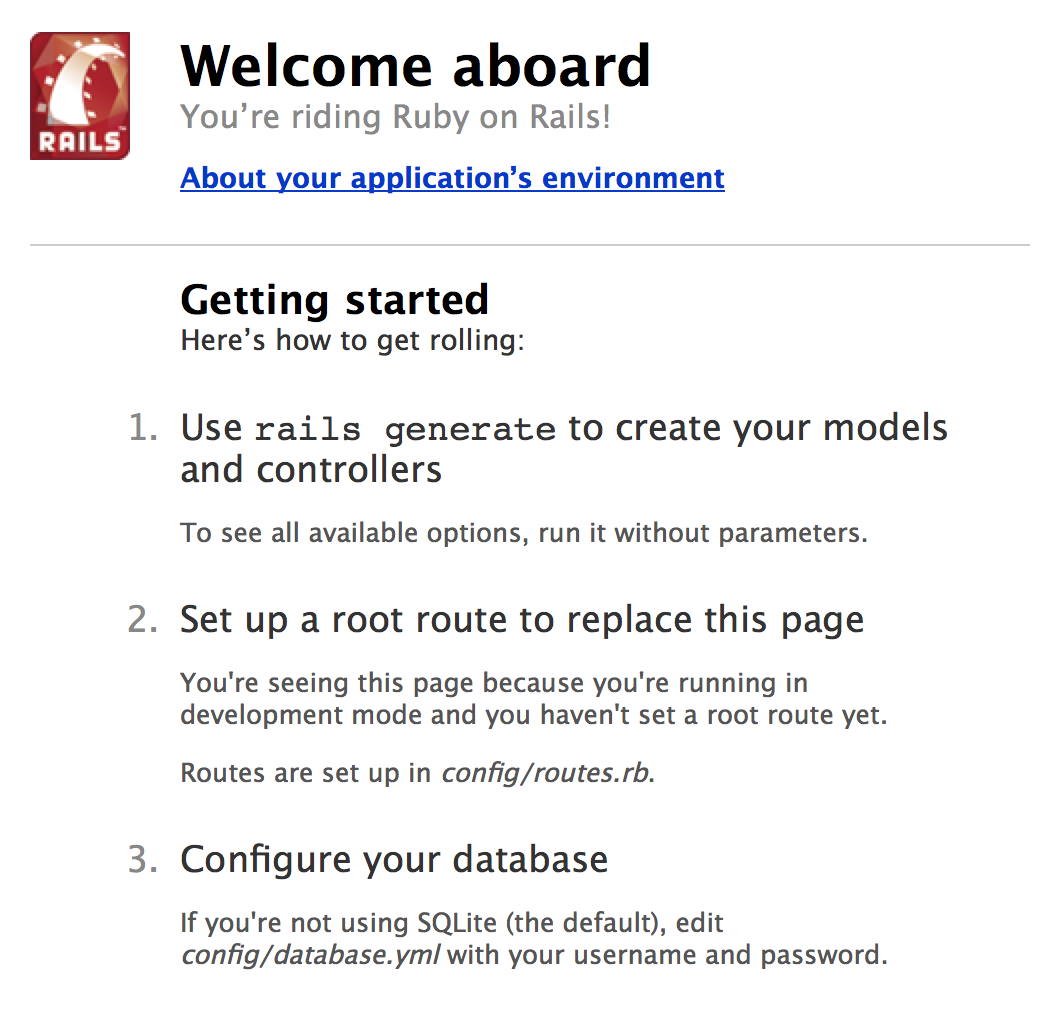
Task: Click the Rails logo icon
Action: point(80,96)
